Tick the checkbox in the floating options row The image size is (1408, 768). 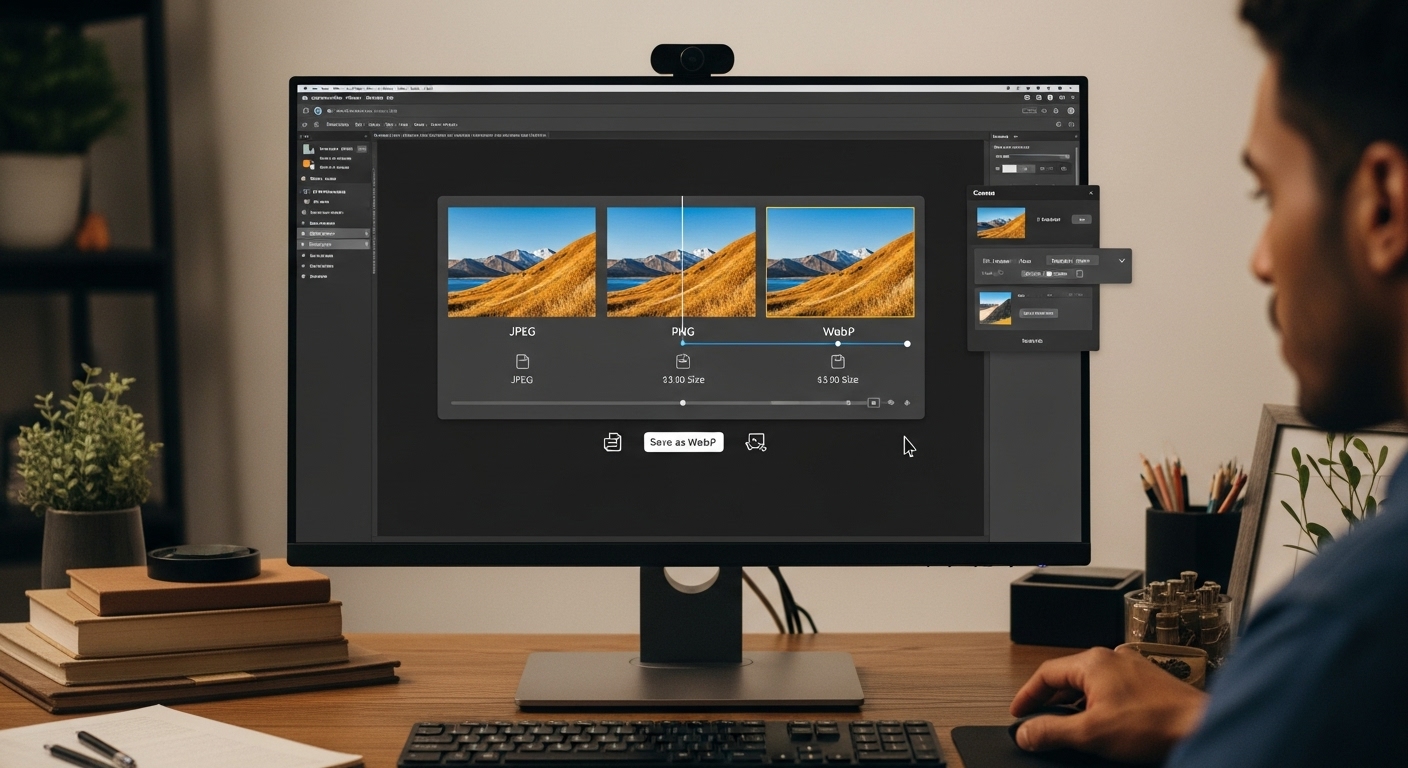tap(1079, 273)
